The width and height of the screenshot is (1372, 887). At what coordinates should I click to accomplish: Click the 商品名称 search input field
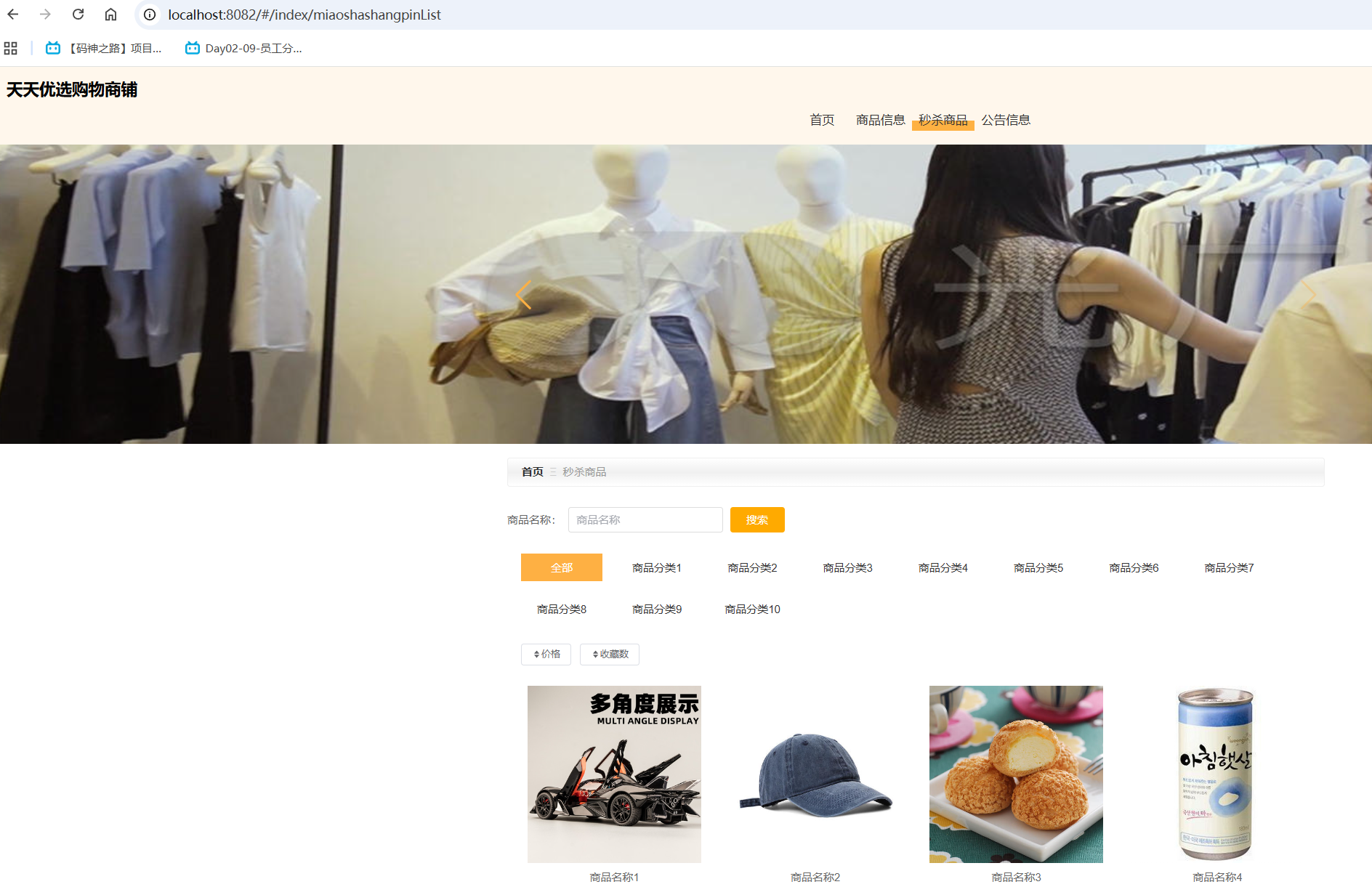coord(645,519)
